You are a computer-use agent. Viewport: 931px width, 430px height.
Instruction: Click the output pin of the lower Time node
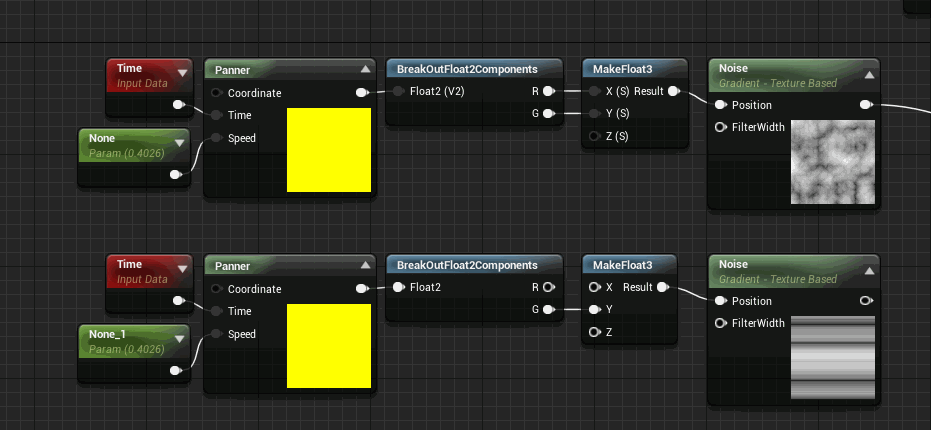coord(178,301)
